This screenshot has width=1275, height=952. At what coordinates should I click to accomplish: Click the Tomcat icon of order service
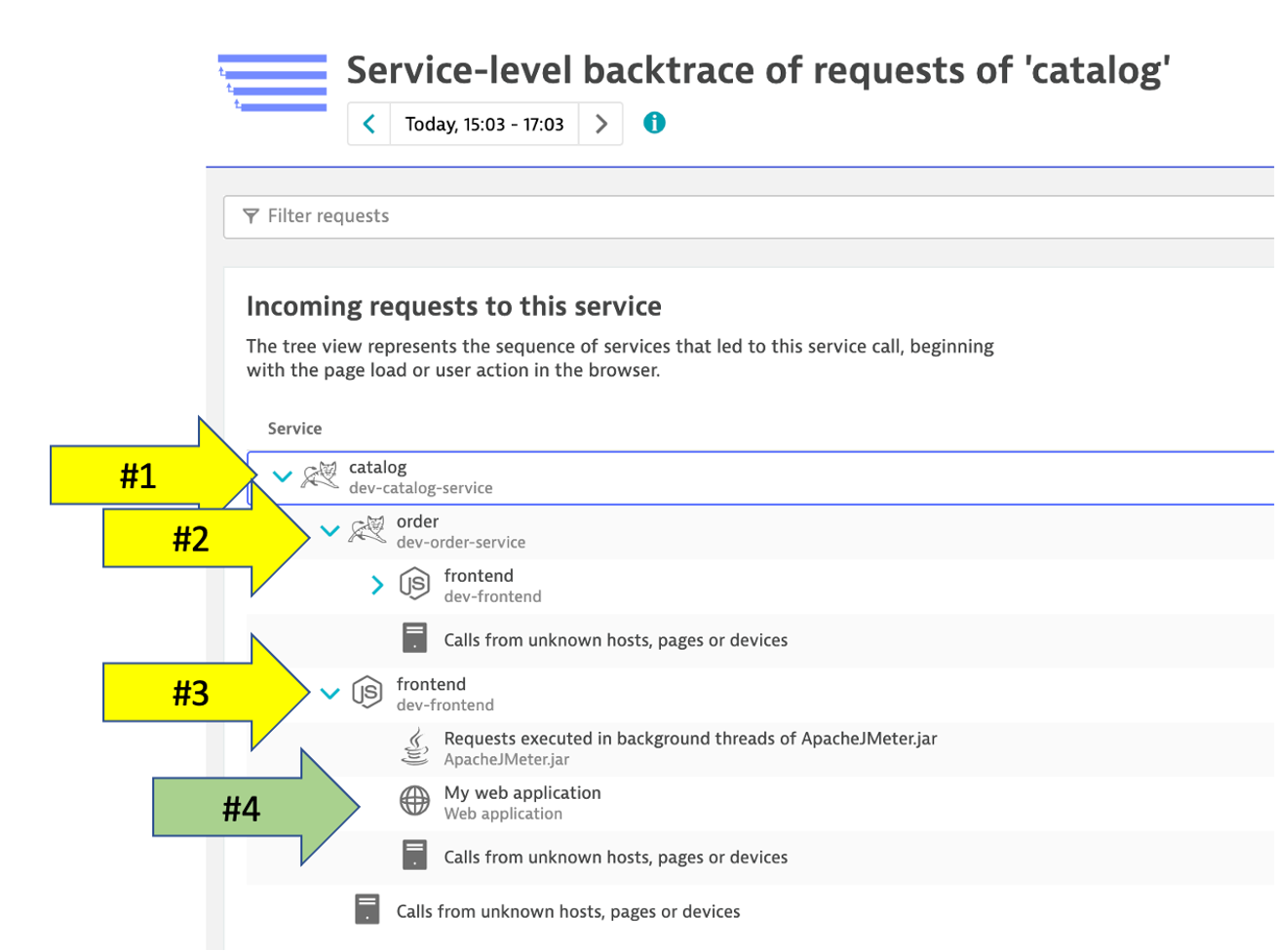(x=367, y=531)
